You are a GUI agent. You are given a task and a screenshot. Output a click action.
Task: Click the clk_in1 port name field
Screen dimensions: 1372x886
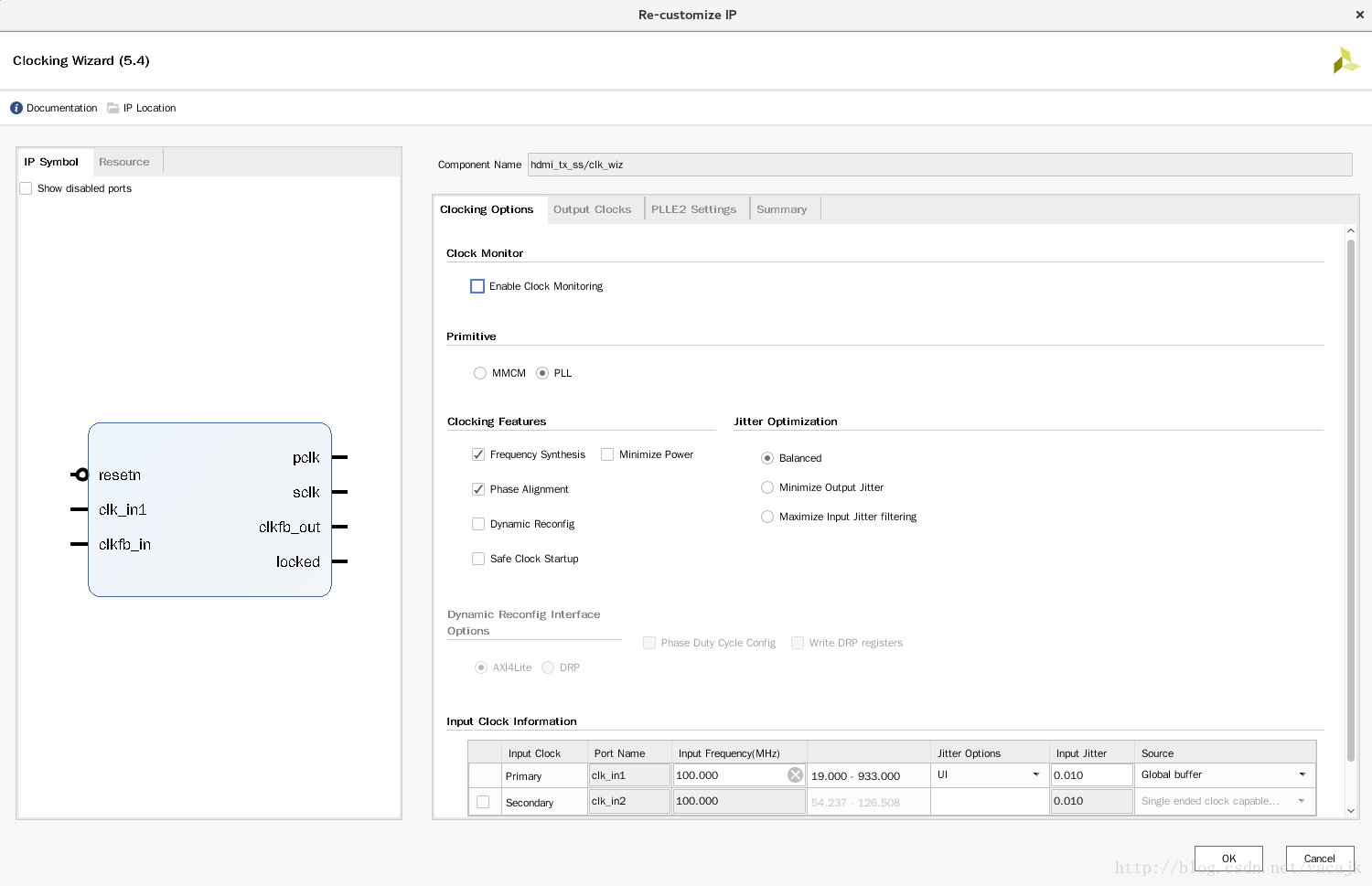point(629,775)
